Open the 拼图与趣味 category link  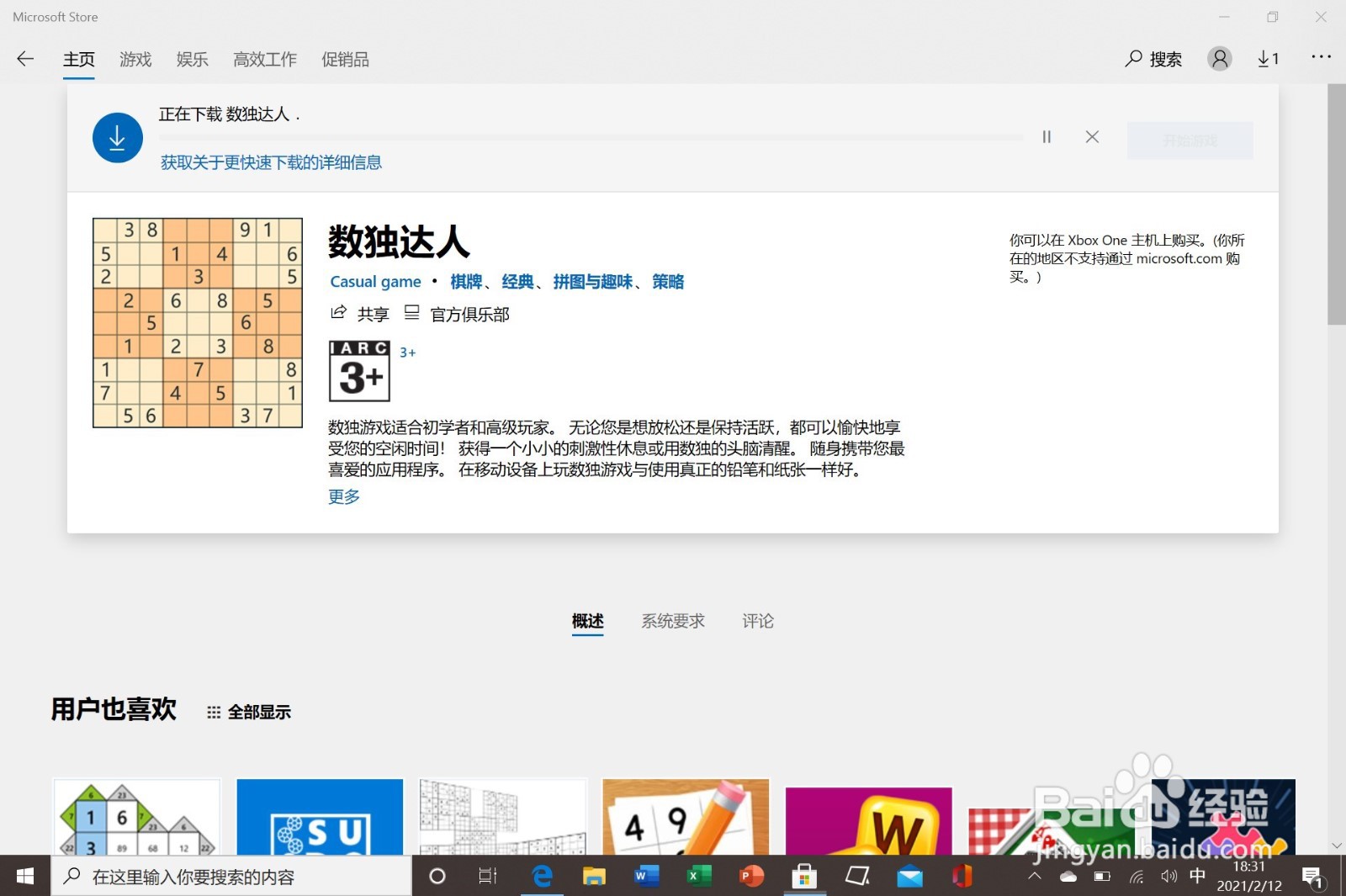coord(592,282)
